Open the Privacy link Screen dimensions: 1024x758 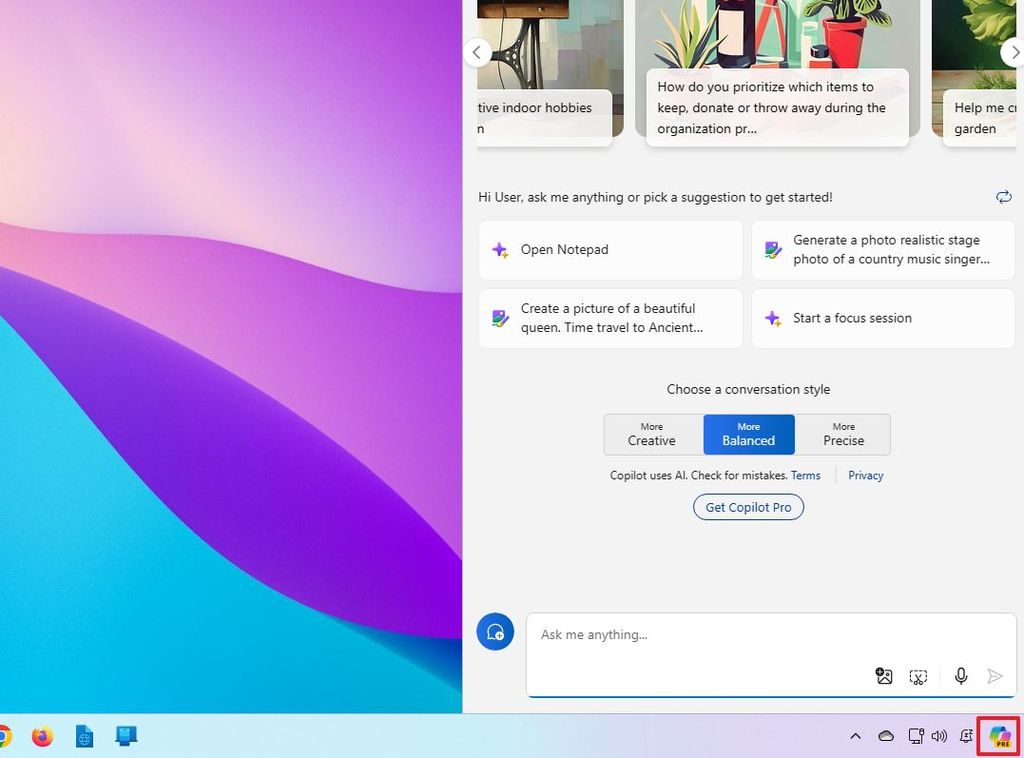[865, 475]
